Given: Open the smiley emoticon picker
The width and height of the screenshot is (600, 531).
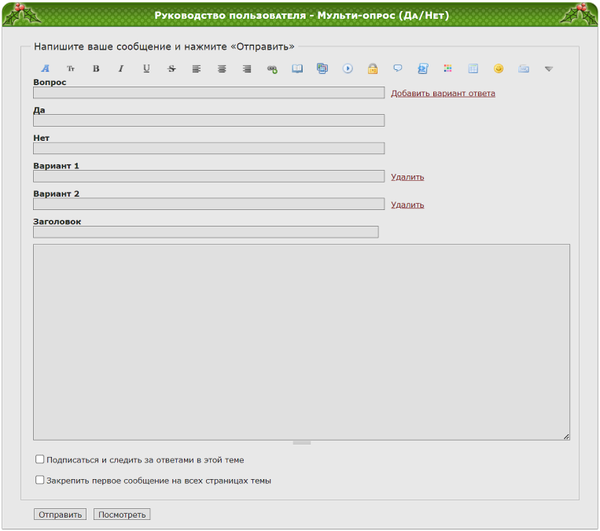Looking at the screenshot, I should tap(498, 69).
